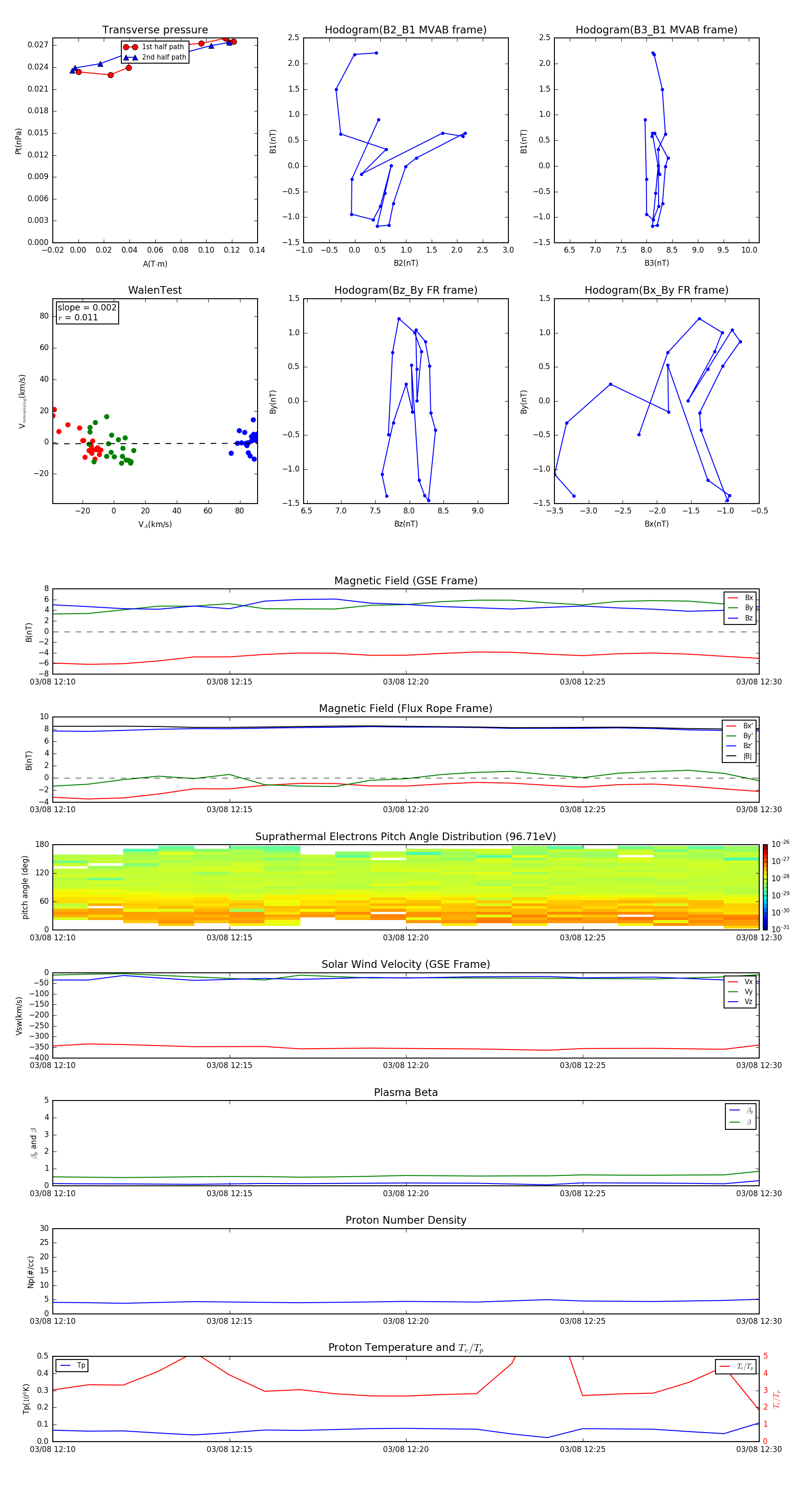Click the "Magnetic Field (GSE Frame)" title
The width and height of the screenshot is (812, 1489).
(406, 581)
